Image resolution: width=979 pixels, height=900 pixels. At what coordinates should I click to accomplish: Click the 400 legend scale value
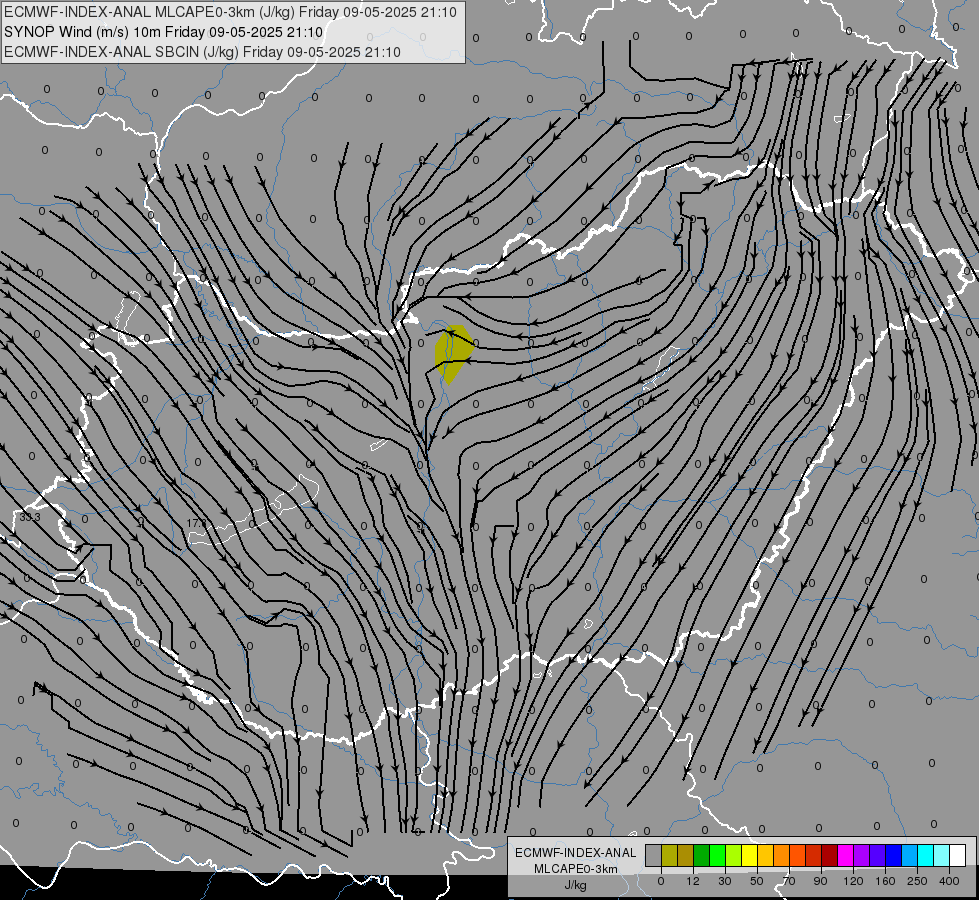(x=949, y=881)
